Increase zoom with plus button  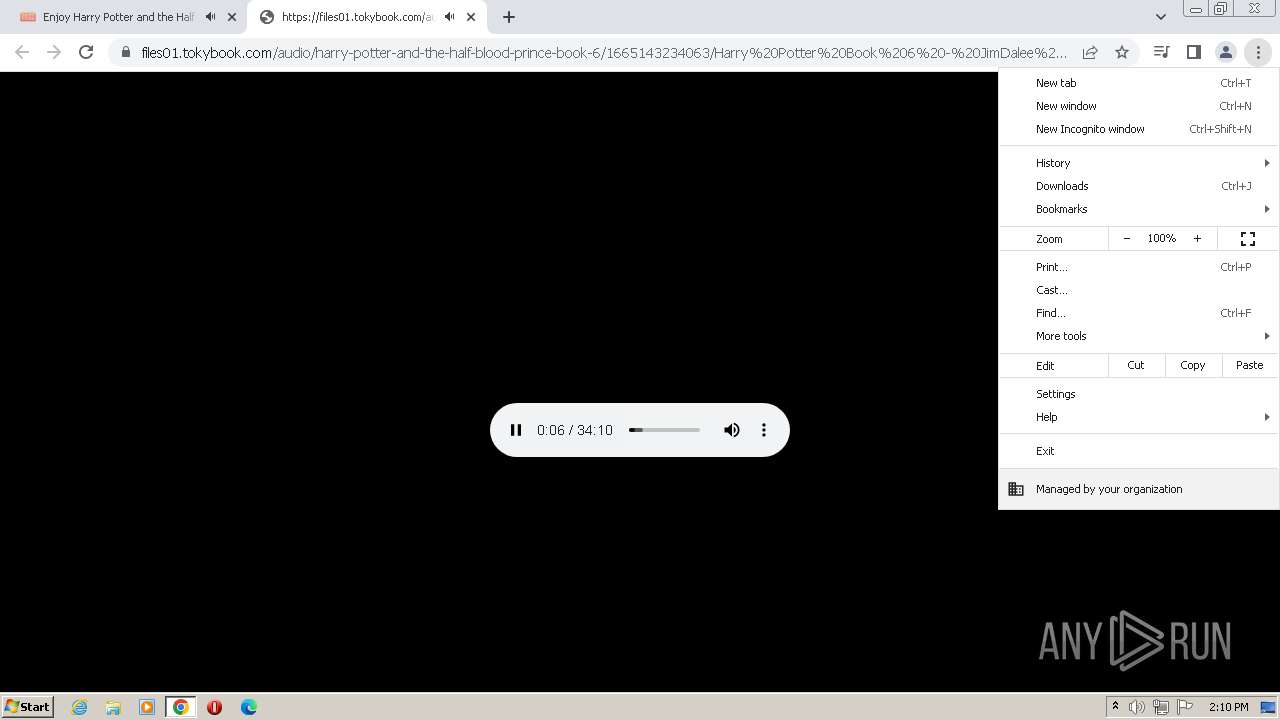pos(1197,239)
